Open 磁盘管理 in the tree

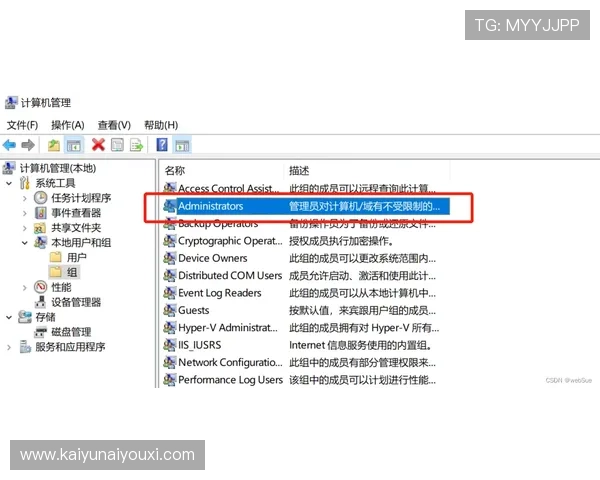[71, 332]
